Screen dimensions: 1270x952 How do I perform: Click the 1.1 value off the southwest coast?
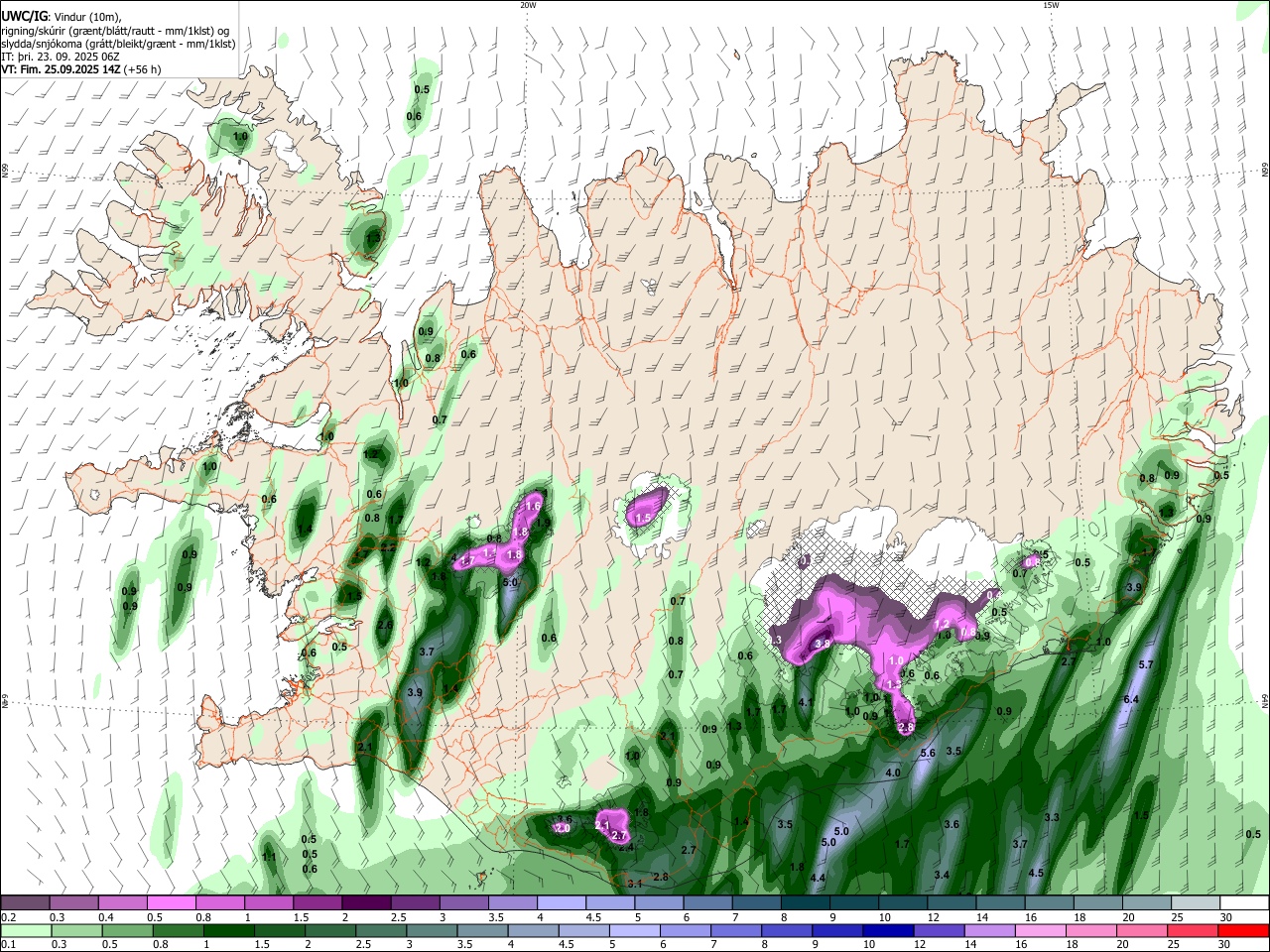pos(269,857)
